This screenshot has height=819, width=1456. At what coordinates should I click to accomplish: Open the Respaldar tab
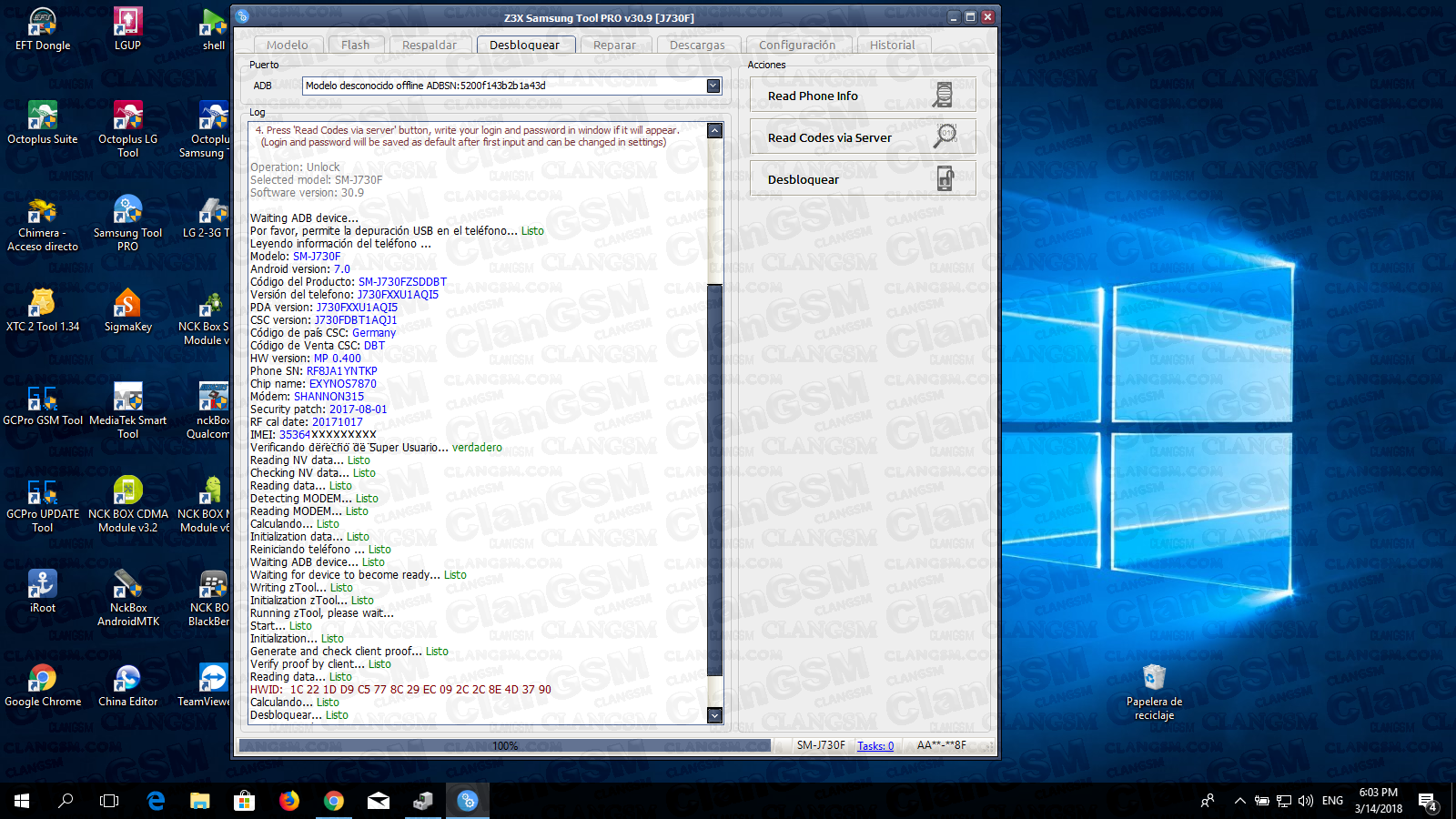coord(430,45)
